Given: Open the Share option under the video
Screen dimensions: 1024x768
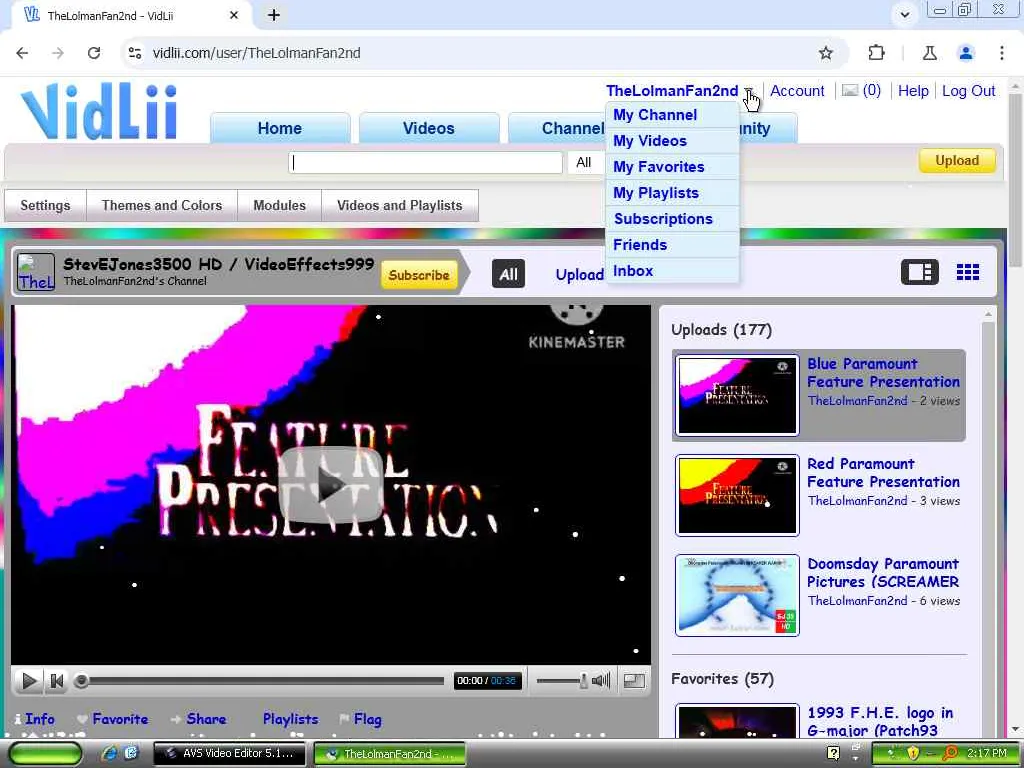Looking at the screenshot, I should point(199,719).
